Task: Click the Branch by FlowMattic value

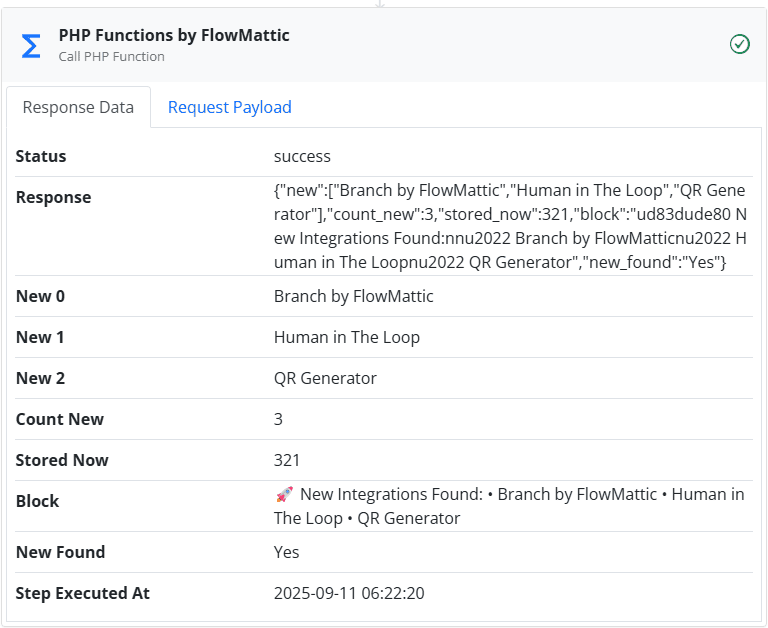Action: coord(354,296)
